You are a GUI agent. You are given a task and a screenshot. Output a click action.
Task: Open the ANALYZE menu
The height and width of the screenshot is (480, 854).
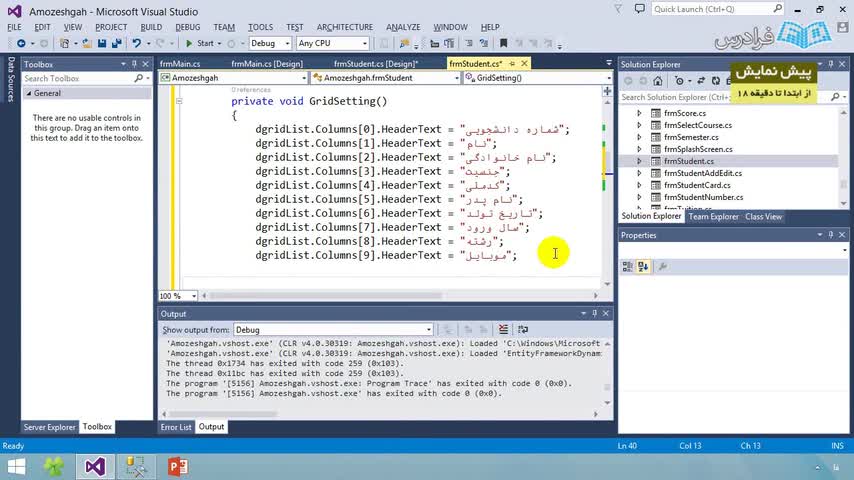pyautogui.click(x=403, y=27)
